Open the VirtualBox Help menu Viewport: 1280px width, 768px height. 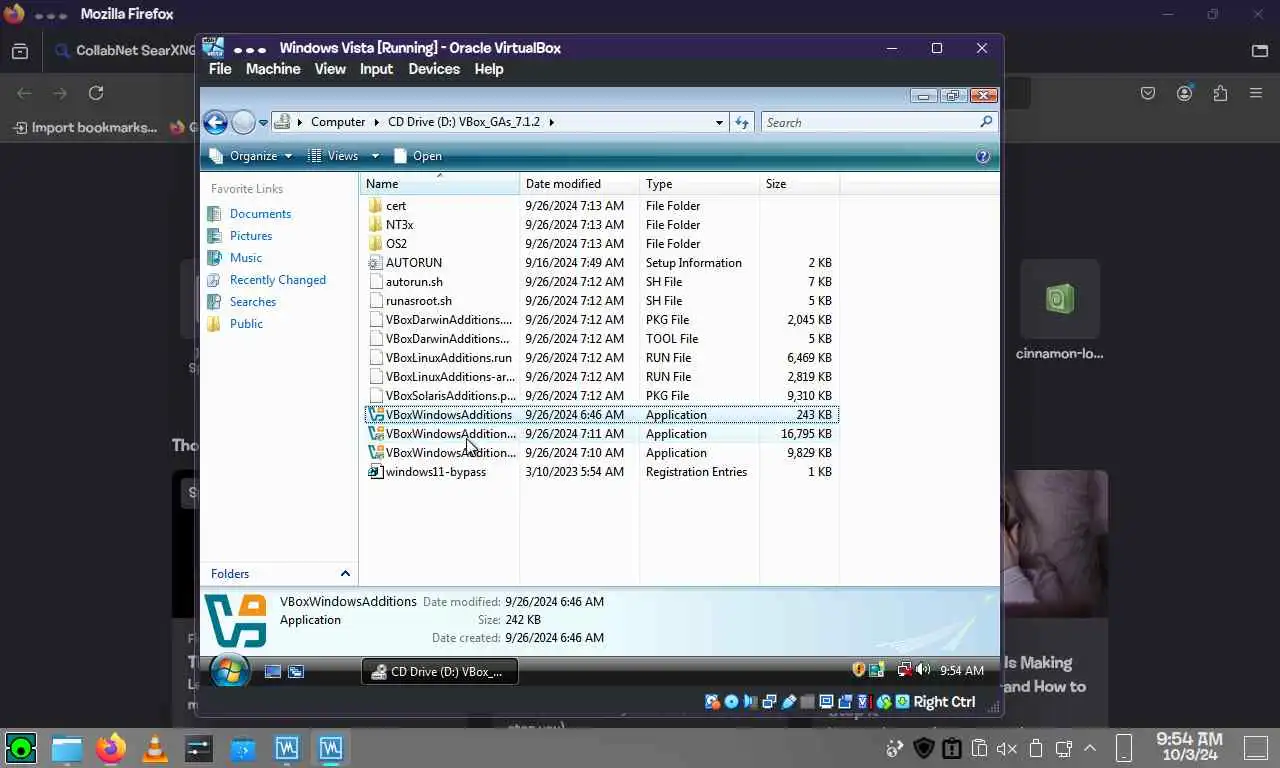(x=489, y=69)
